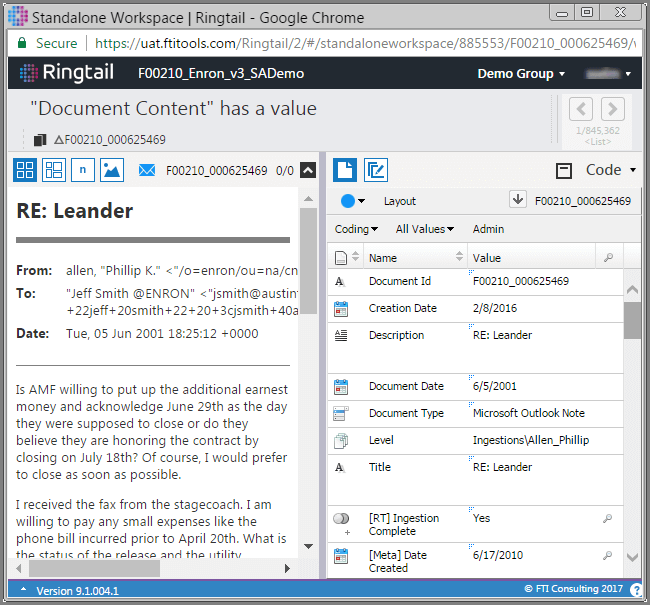The height and width of the screenshot is (605, 650).
Task: Select the split tile layout icon
Action: click(x=54, y=170)
